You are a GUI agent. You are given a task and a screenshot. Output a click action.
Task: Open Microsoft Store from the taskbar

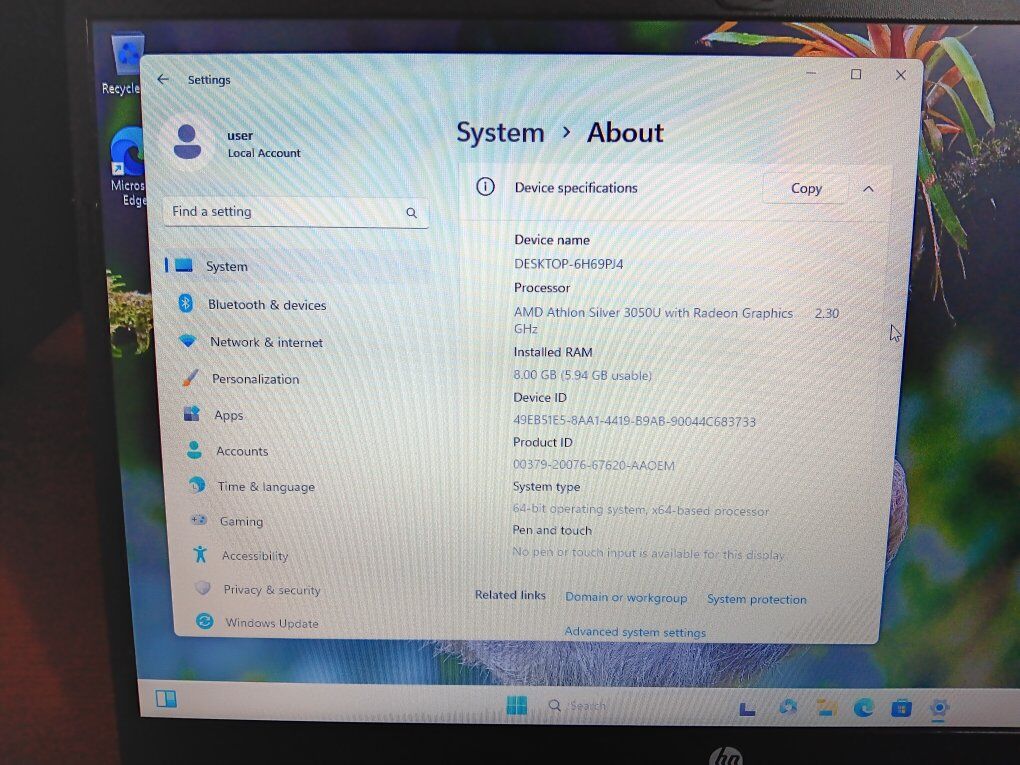pos(901,708)
